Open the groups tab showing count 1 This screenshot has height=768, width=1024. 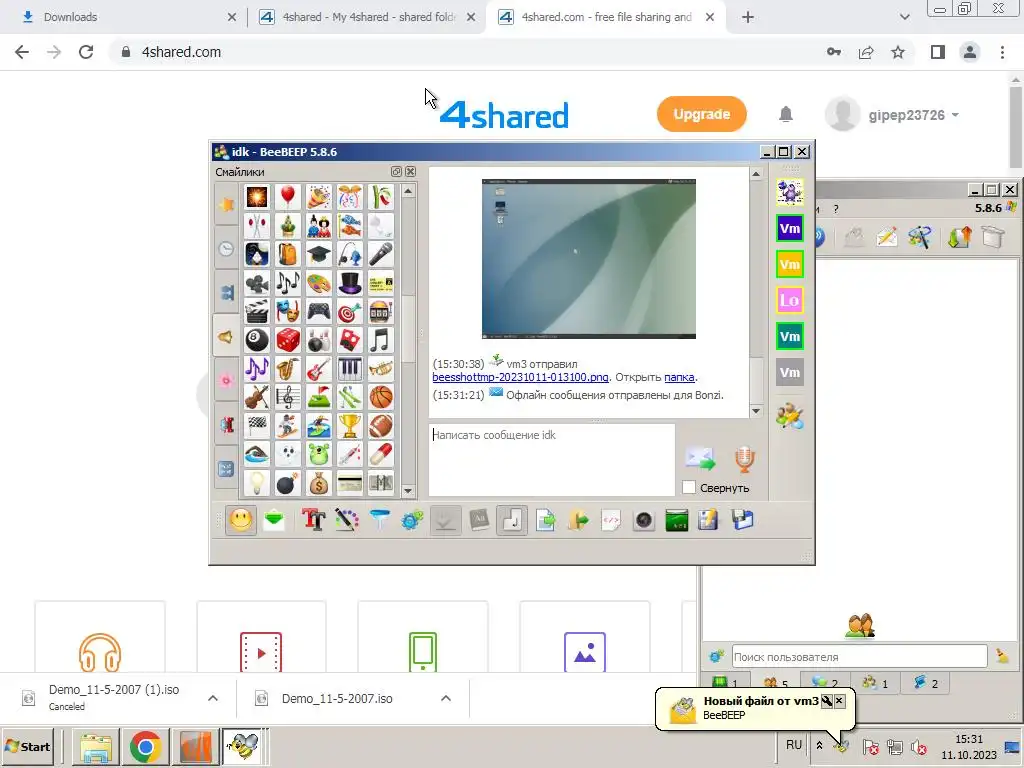[875, 683]
